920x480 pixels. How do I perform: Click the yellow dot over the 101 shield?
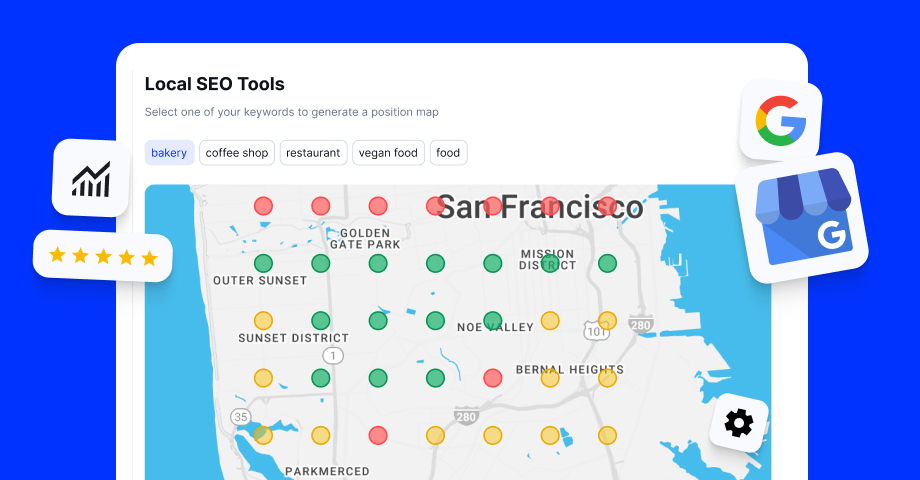tap(607, 320)
